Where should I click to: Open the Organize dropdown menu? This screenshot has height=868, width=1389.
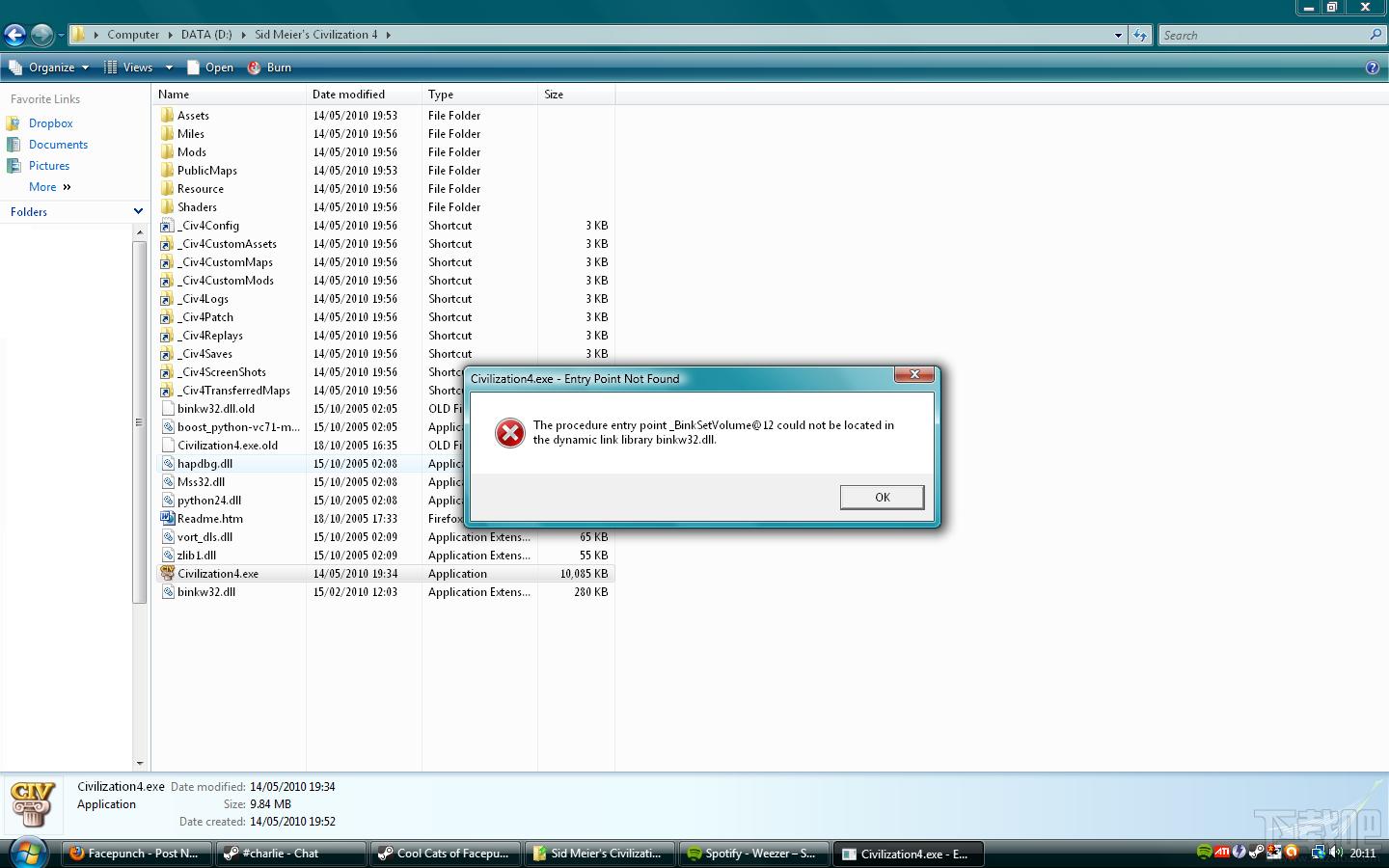(x=48, y=68)
